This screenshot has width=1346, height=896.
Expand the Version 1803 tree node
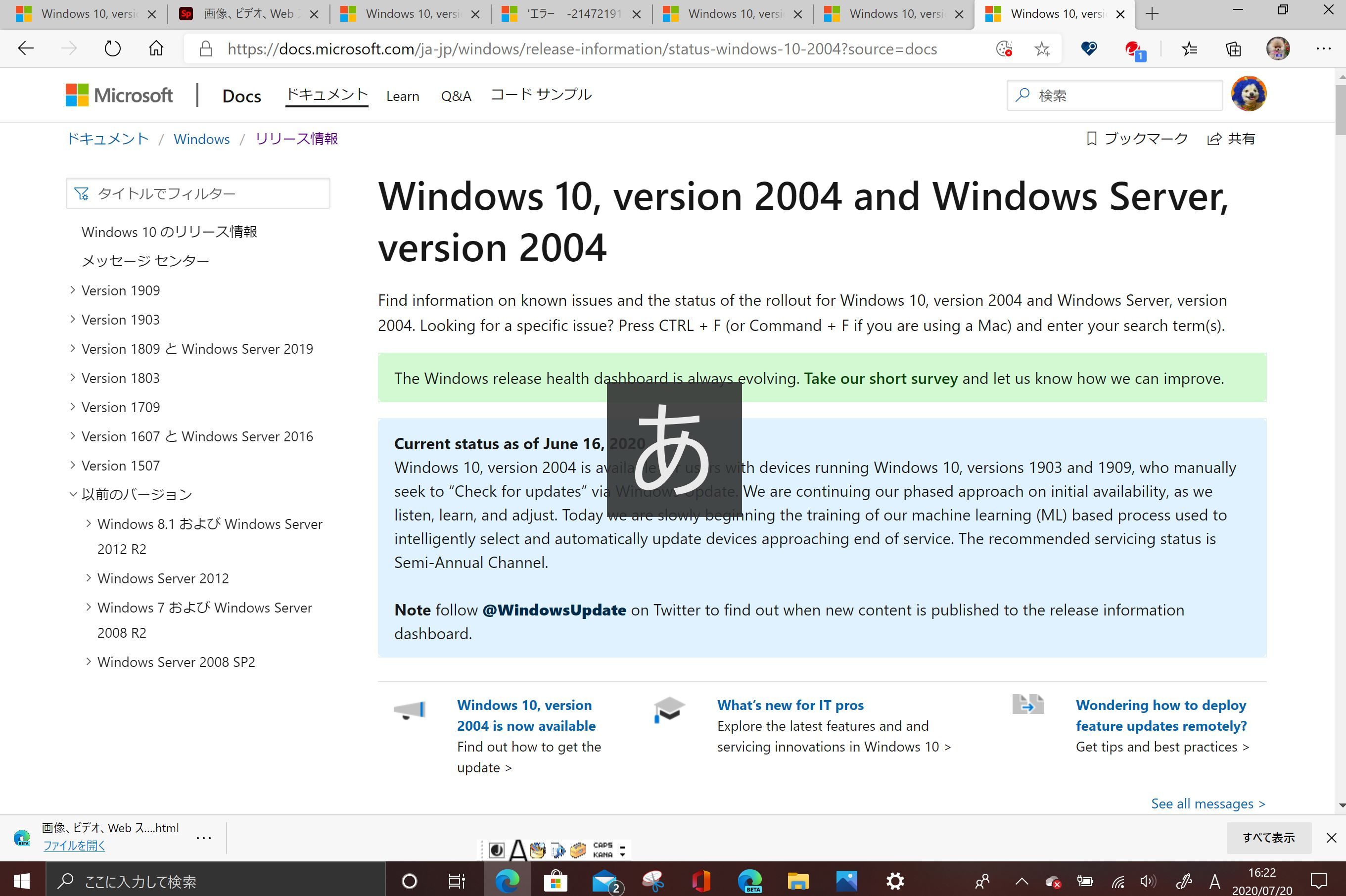click(x=73, y=377)
